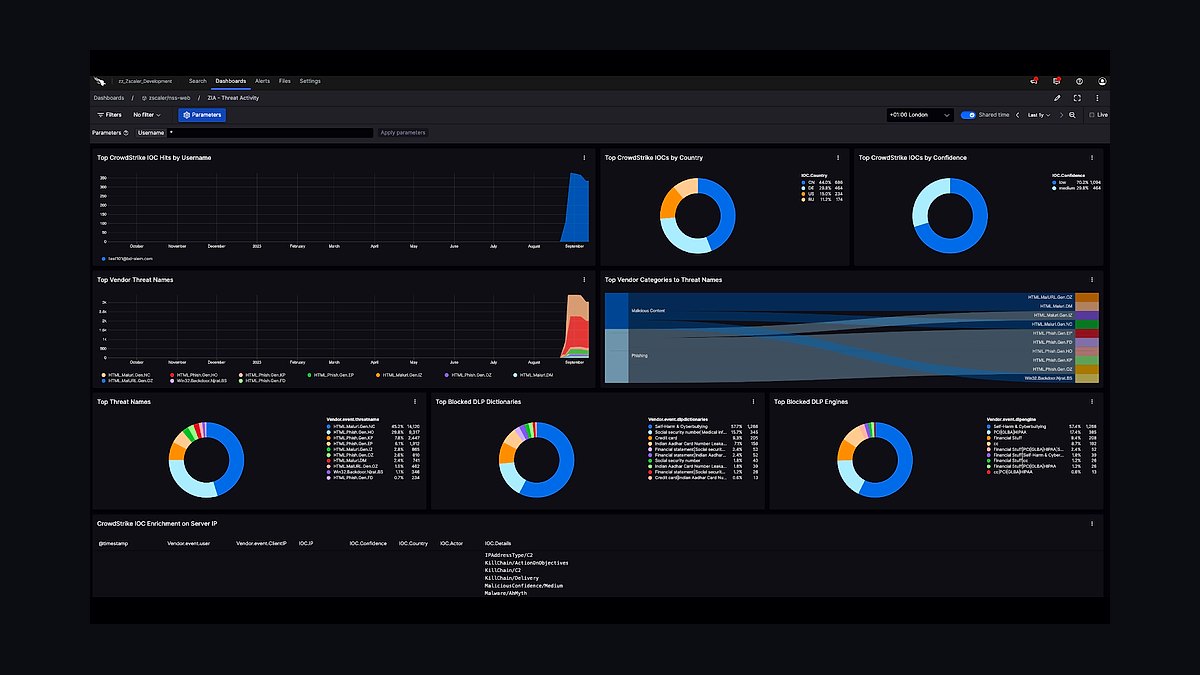Sort by IOC.Country column header
This screenshot has width=1200, height=675.
pos(413,543)
